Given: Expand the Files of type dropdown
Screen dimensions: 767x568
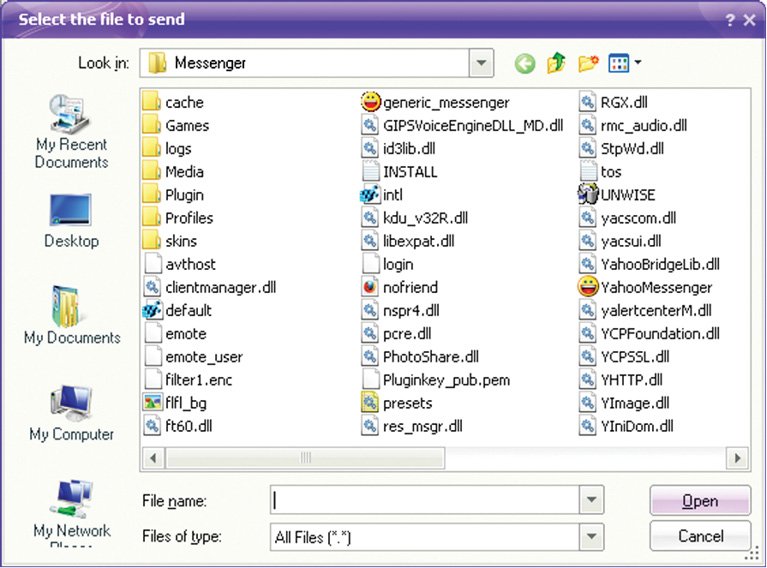Looking at the screenshot, I should 591,537.
